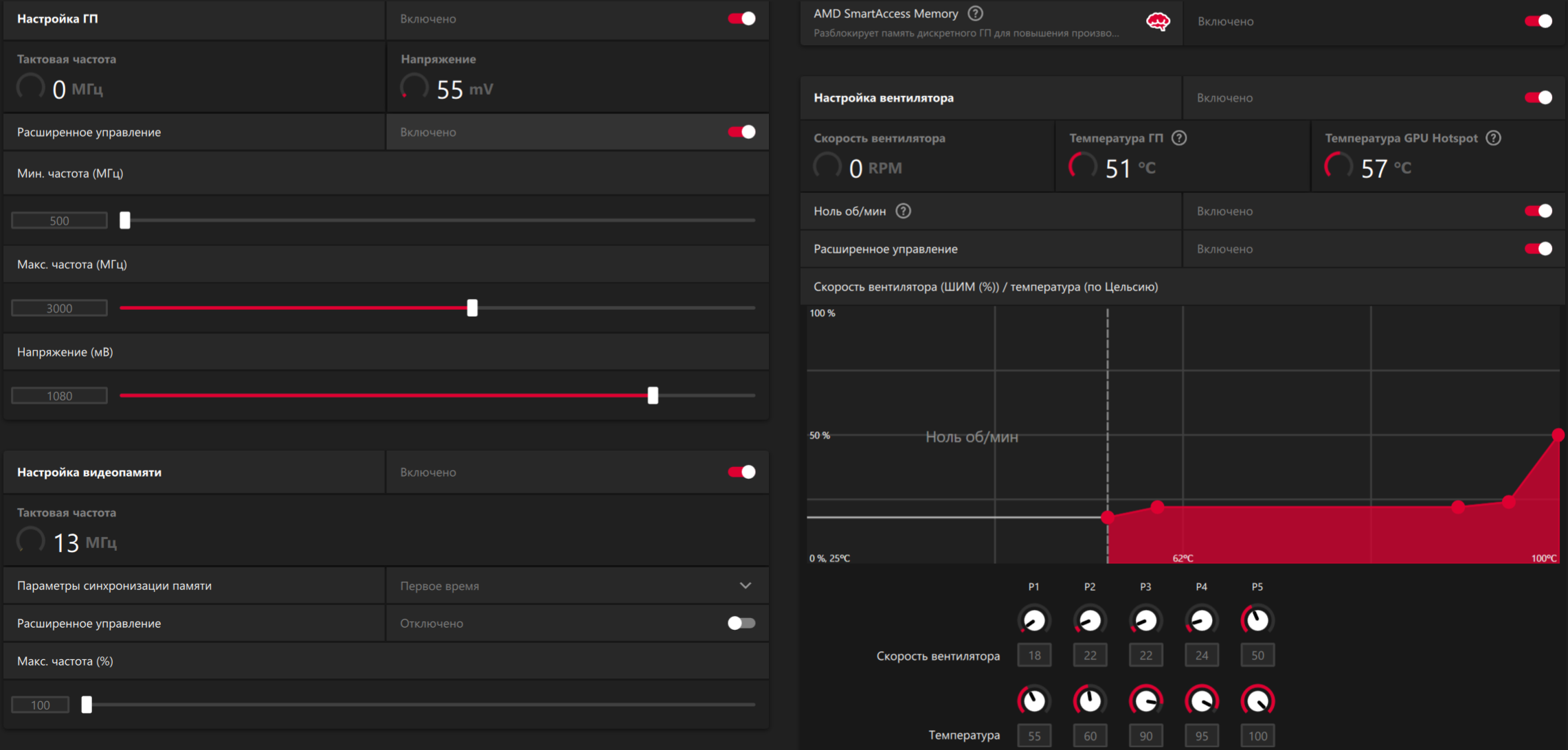Click P1 fan speed dial knob
This screenshot has width=1568, height=750.
[x=1033, y=620]
